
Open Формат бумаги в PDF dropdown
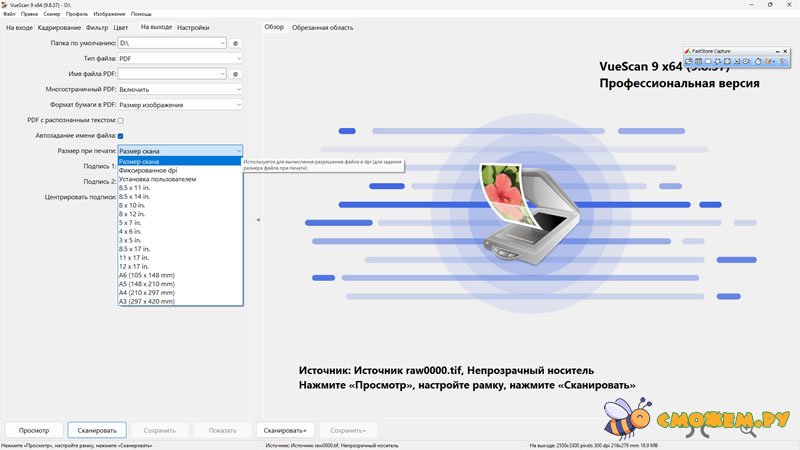[x=180, y=104]
